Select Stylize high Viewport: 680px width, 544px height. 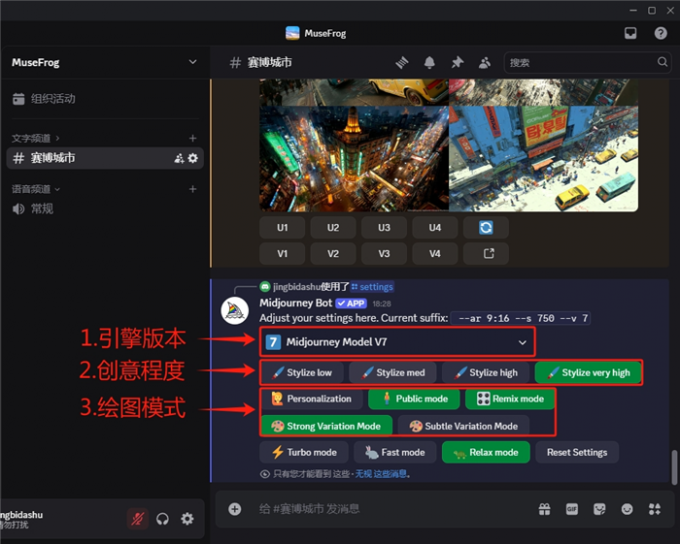[486, 373]
